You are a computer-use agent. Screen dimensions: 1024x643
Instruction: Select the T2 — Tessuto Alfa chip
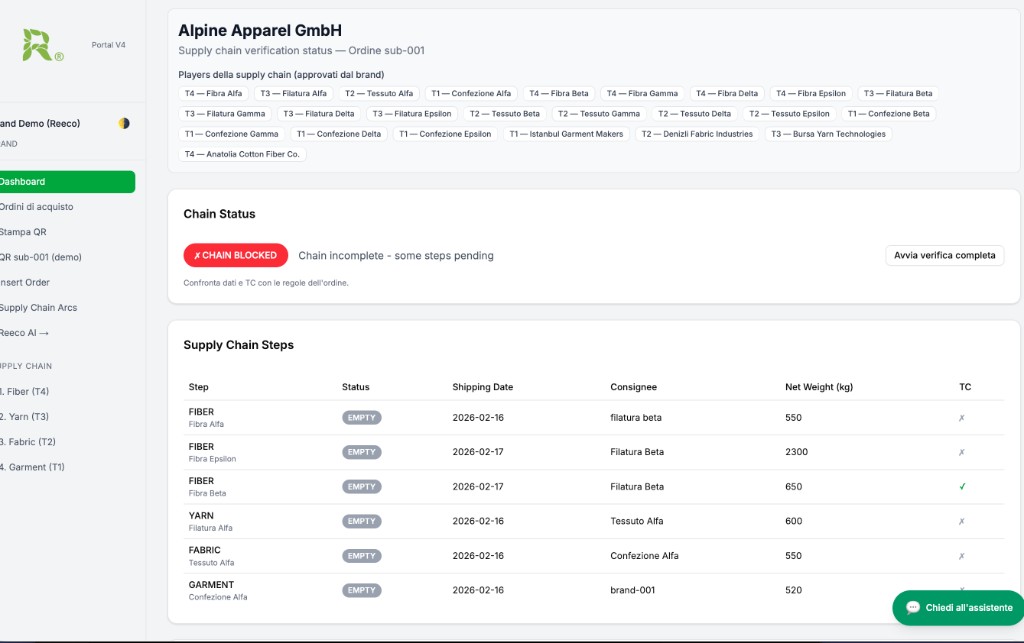[379, 93]
